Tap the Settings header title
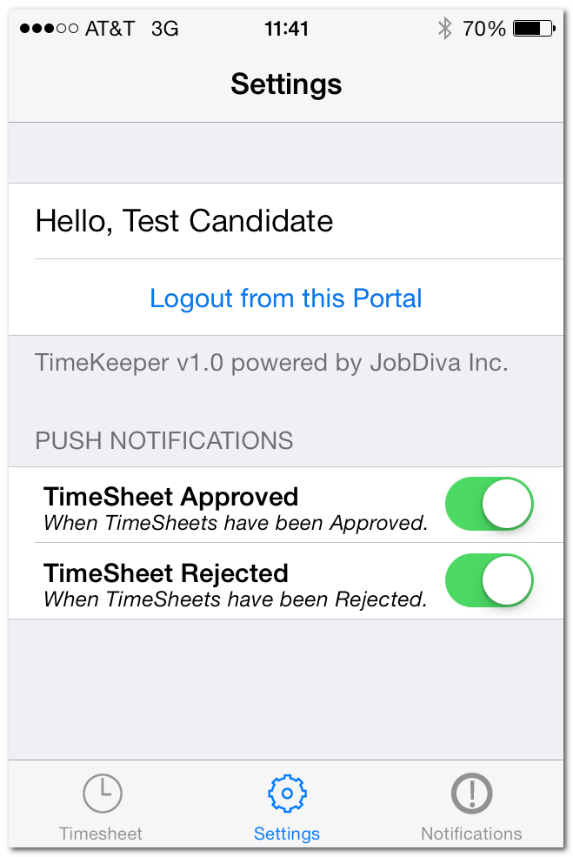Screen dimensions: 573x857 click(x=286, y=84)
